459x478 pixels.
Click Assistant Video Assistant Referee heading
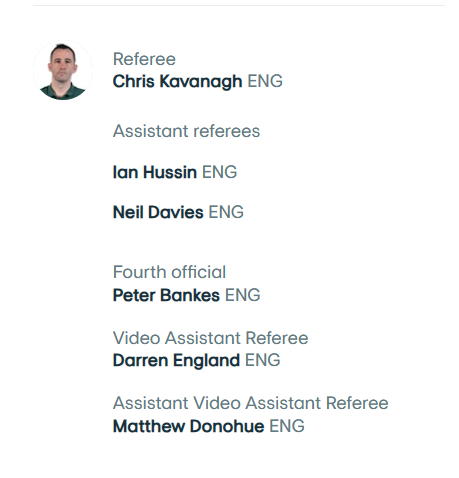(x=250, y=403)
